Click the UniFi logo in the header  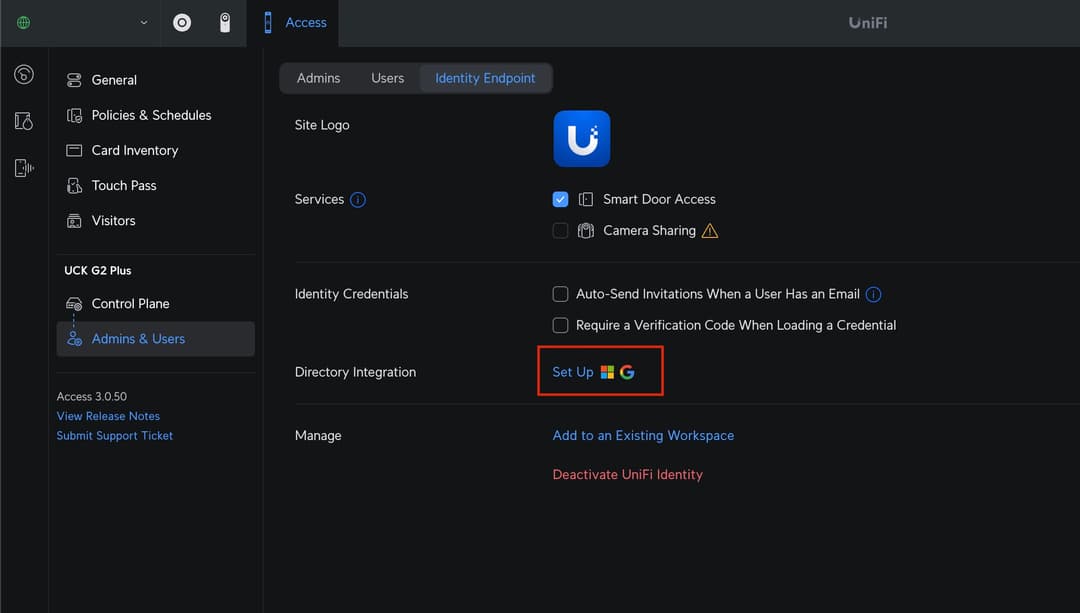point(868,23)
